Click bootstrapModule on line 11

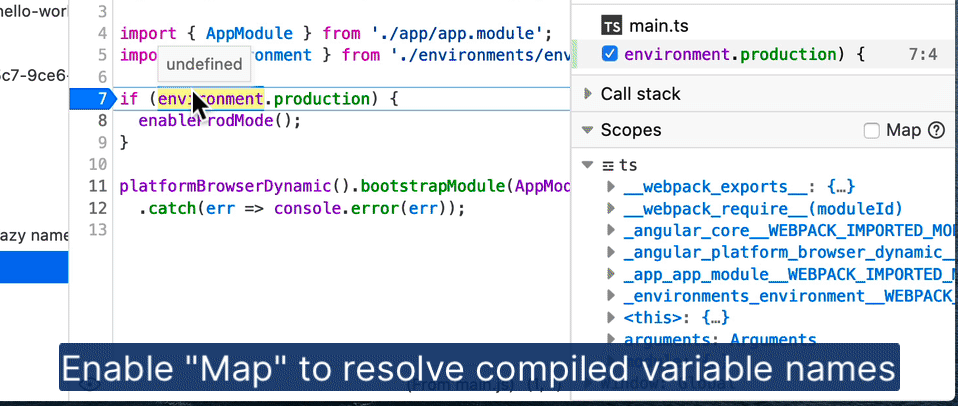coord(434,186)
